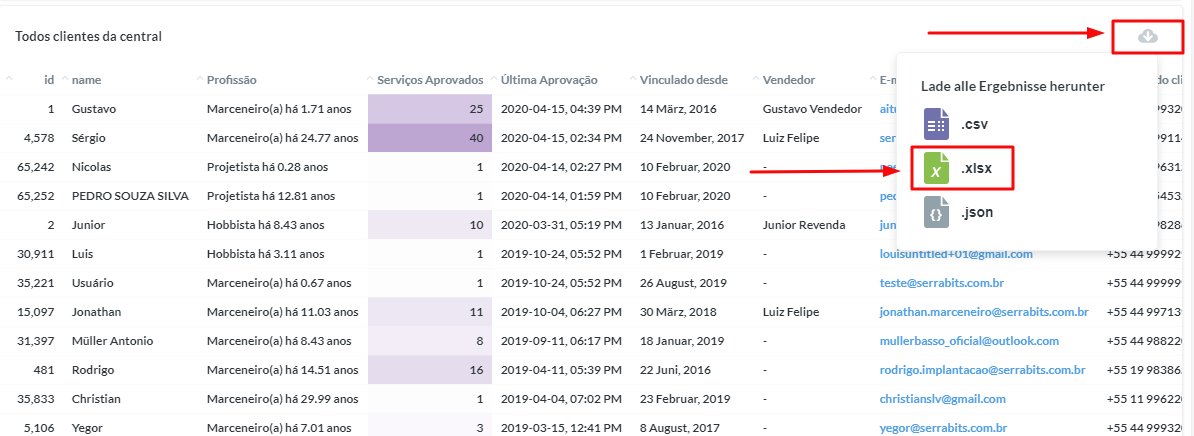Select the .json download option
The height and width of the screenshot is (436, 1194).
(977, 212)
